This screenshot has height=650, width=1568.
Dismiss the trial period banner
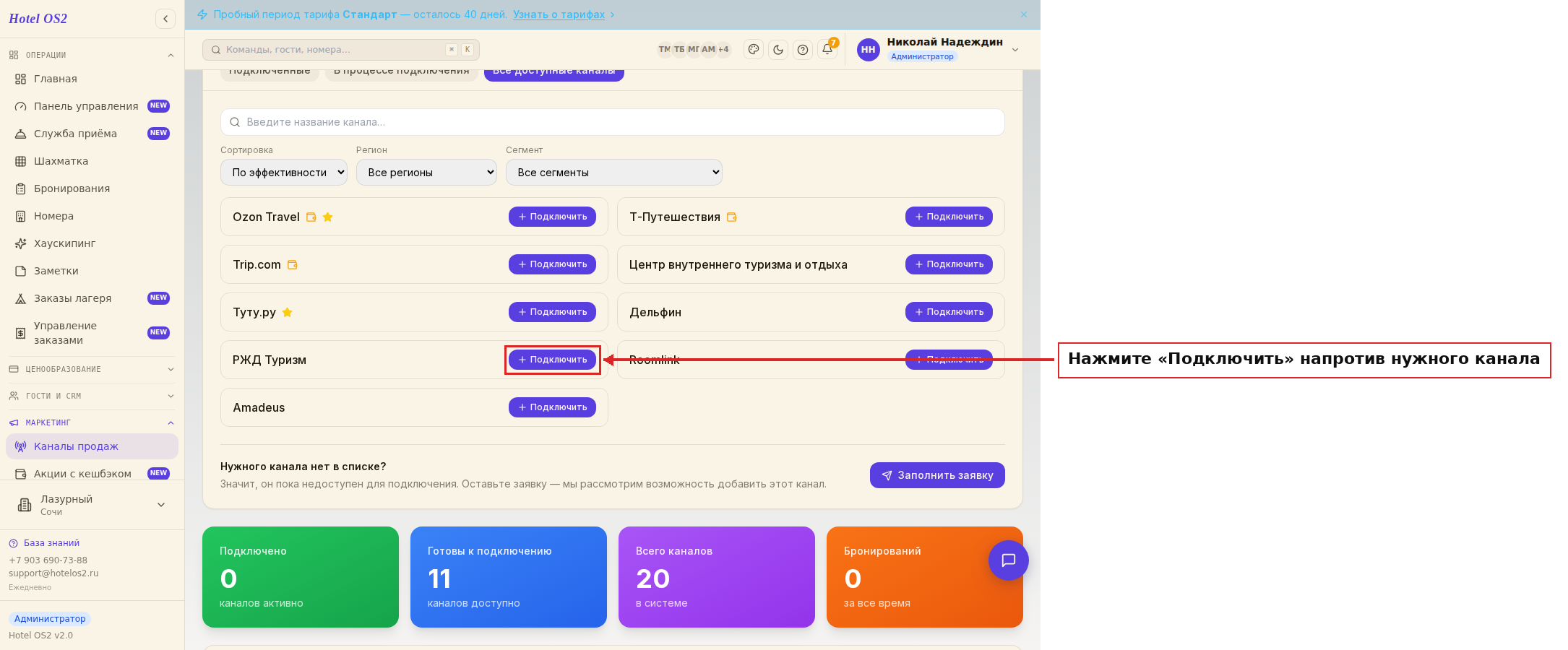1024,14
